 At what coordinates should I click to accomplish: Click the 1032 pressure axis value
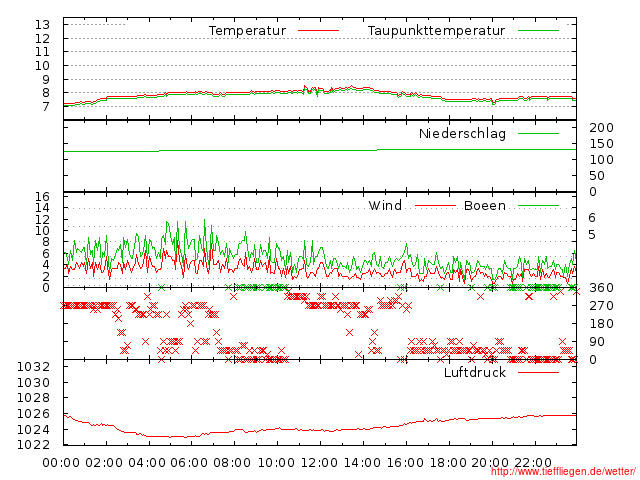coord(33,367)
